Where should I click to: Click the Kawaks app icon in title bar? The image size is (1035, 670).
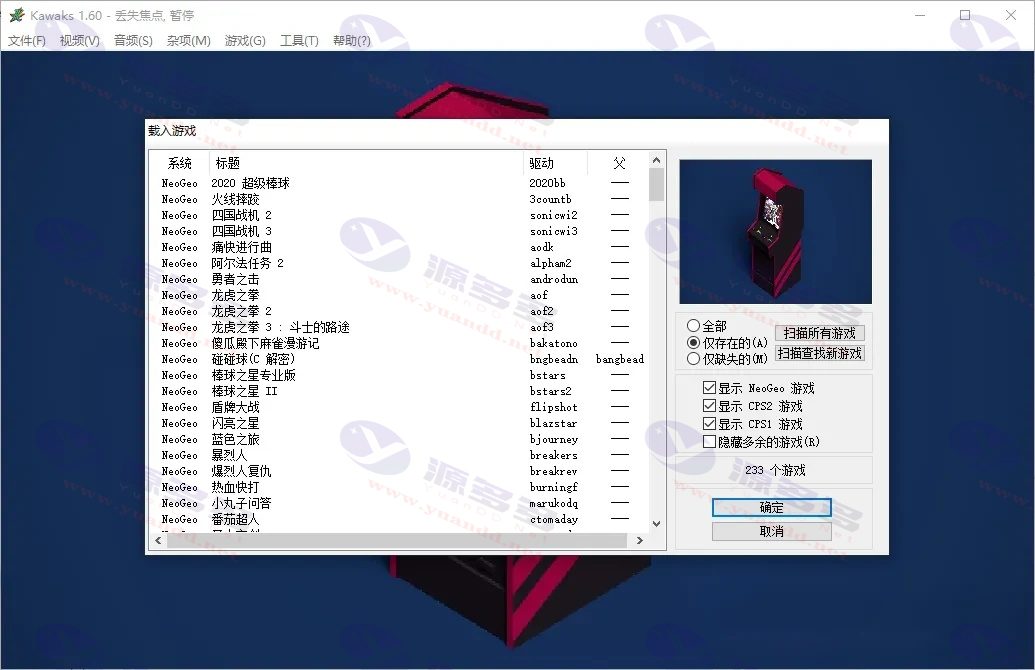click(x=16, y=15)
